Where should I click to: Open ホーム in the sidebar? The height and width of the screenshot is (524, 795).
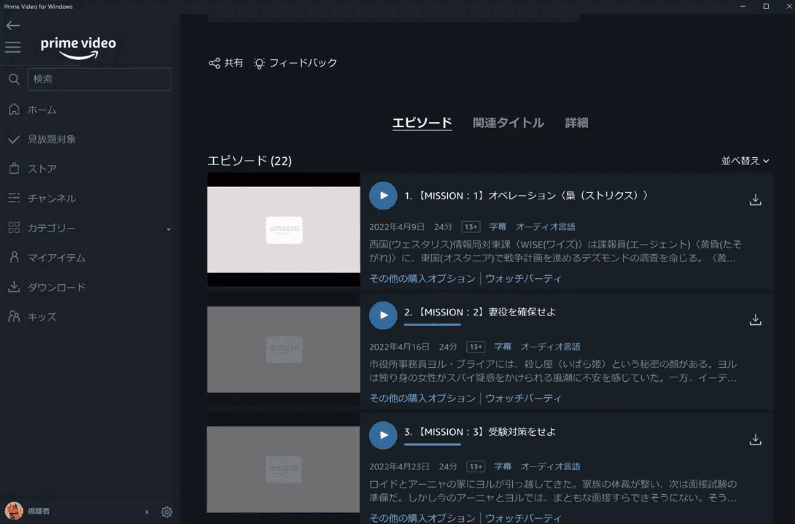click(42, 110)
